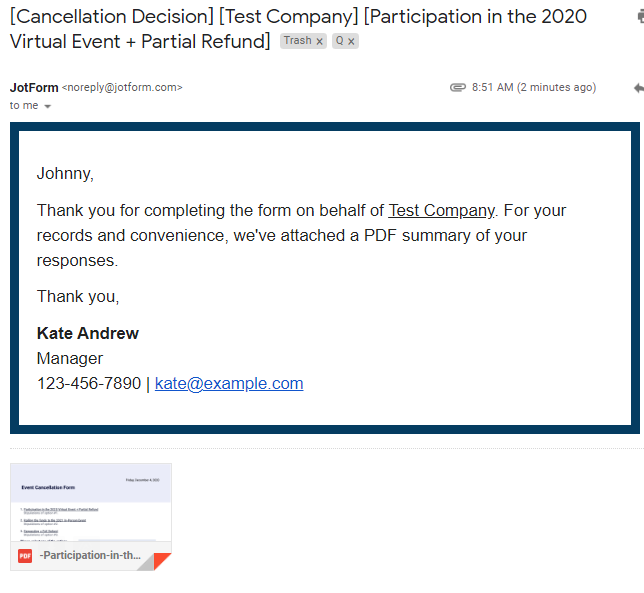Viewport: 644px width, 593px height.
Task: Click the kate@example.com email link
Action: pyautogui.click(x=229, y=383)
